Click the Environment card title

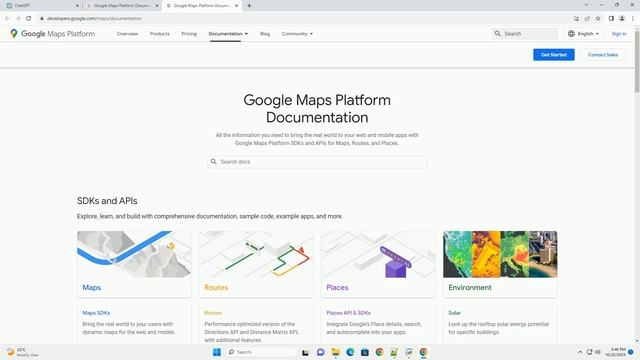[x=470, y=287]
